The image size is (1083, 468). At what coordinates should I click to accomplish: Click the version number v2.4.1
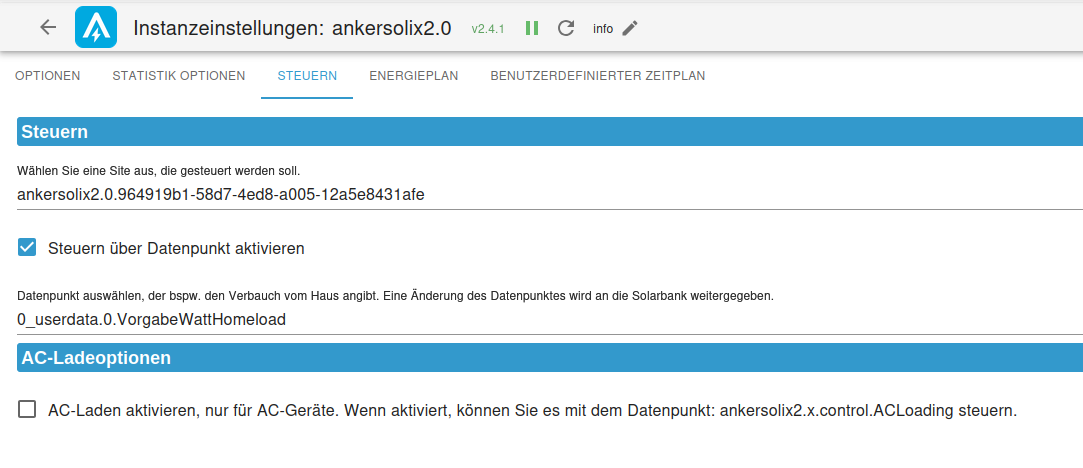pyautogui.click(x=488, y=29)
